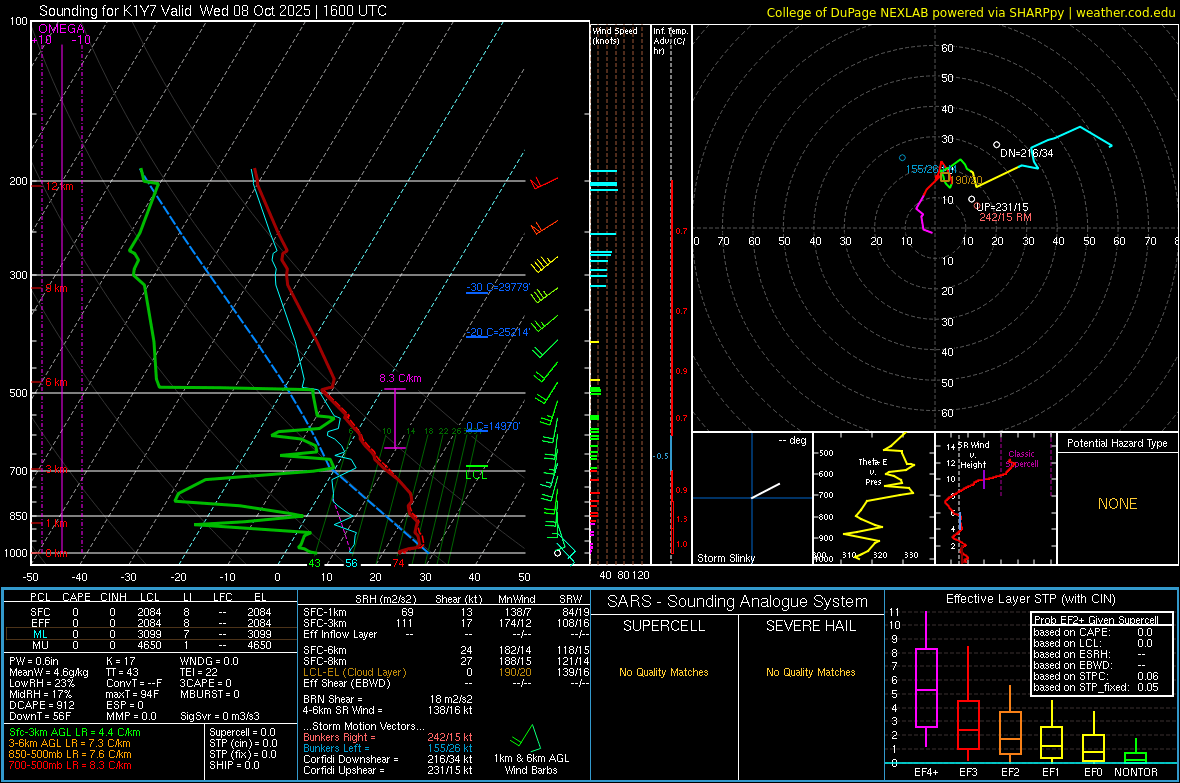The image size is (1180, 783).
Task: Select the OMEGA label on the skew-T
Action: click(x=62, y=29)
